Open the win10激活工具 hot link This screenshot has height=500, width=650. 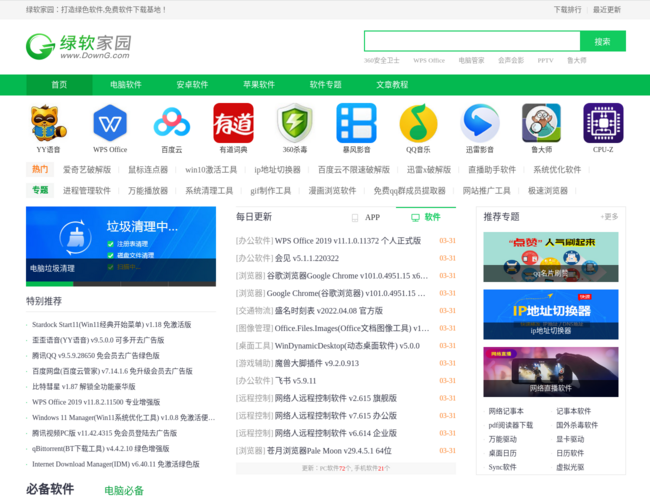tap(211, 170)
